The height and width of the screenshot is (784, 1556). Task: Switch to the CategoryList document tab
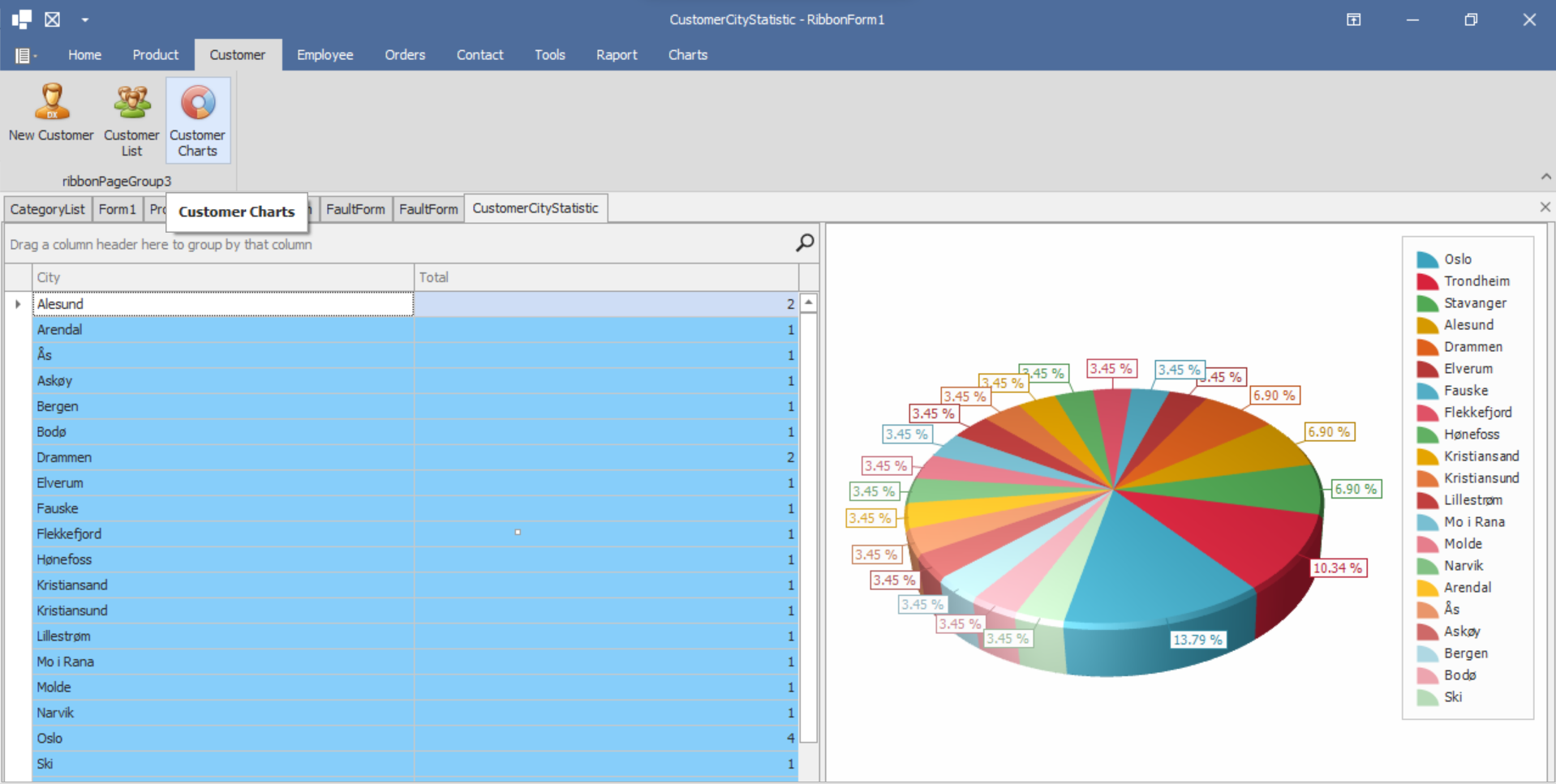point(47,209)
